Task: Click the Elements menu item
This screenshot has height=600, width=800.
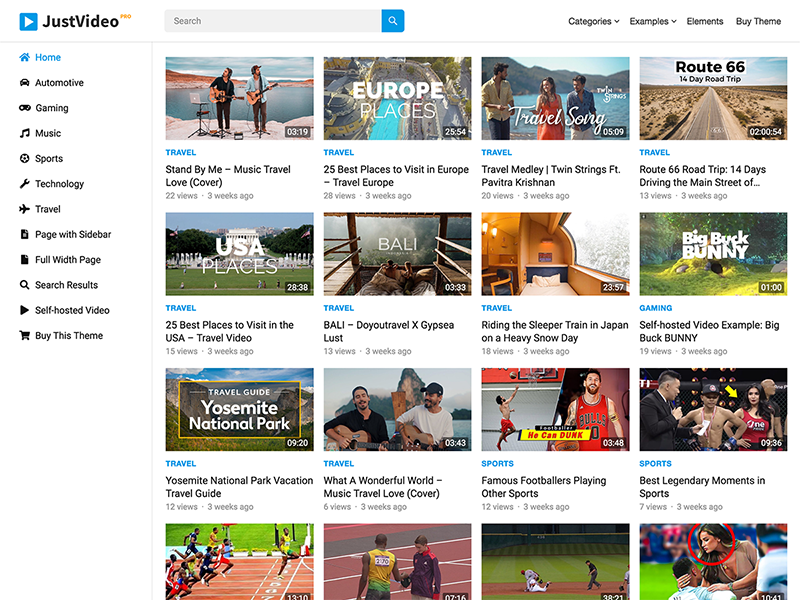Action: click(705, 21)
